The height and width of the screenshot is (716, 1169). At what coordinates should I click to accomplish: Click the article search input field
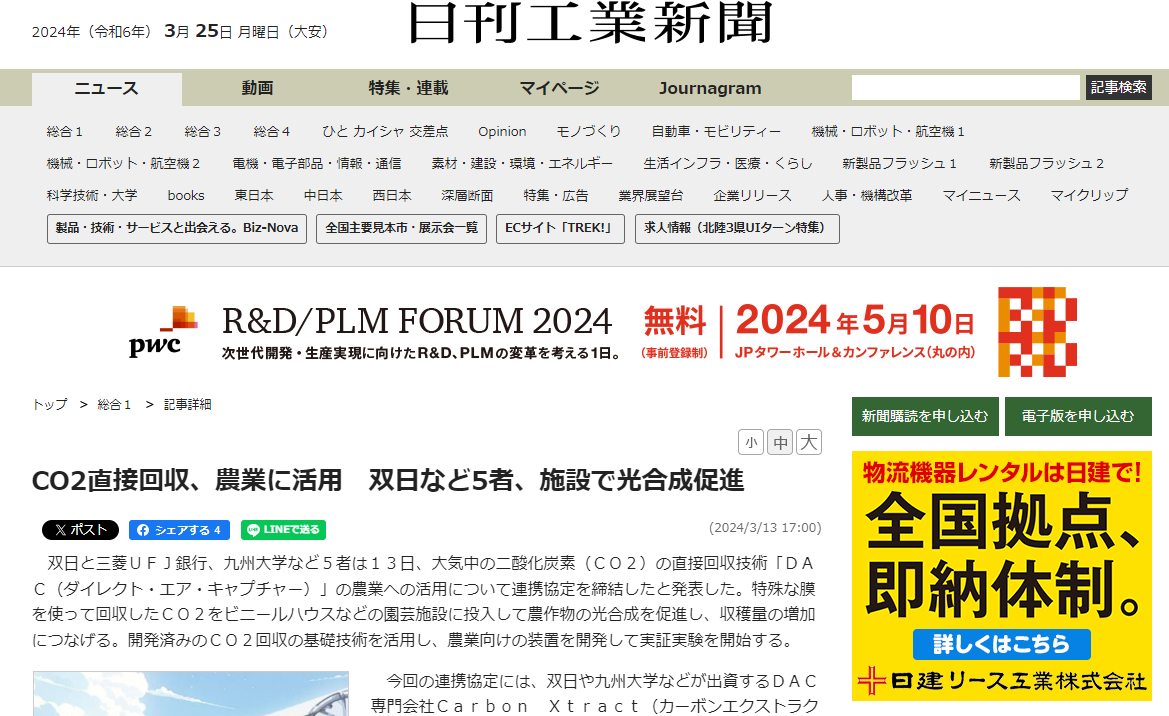pos(965,88)
